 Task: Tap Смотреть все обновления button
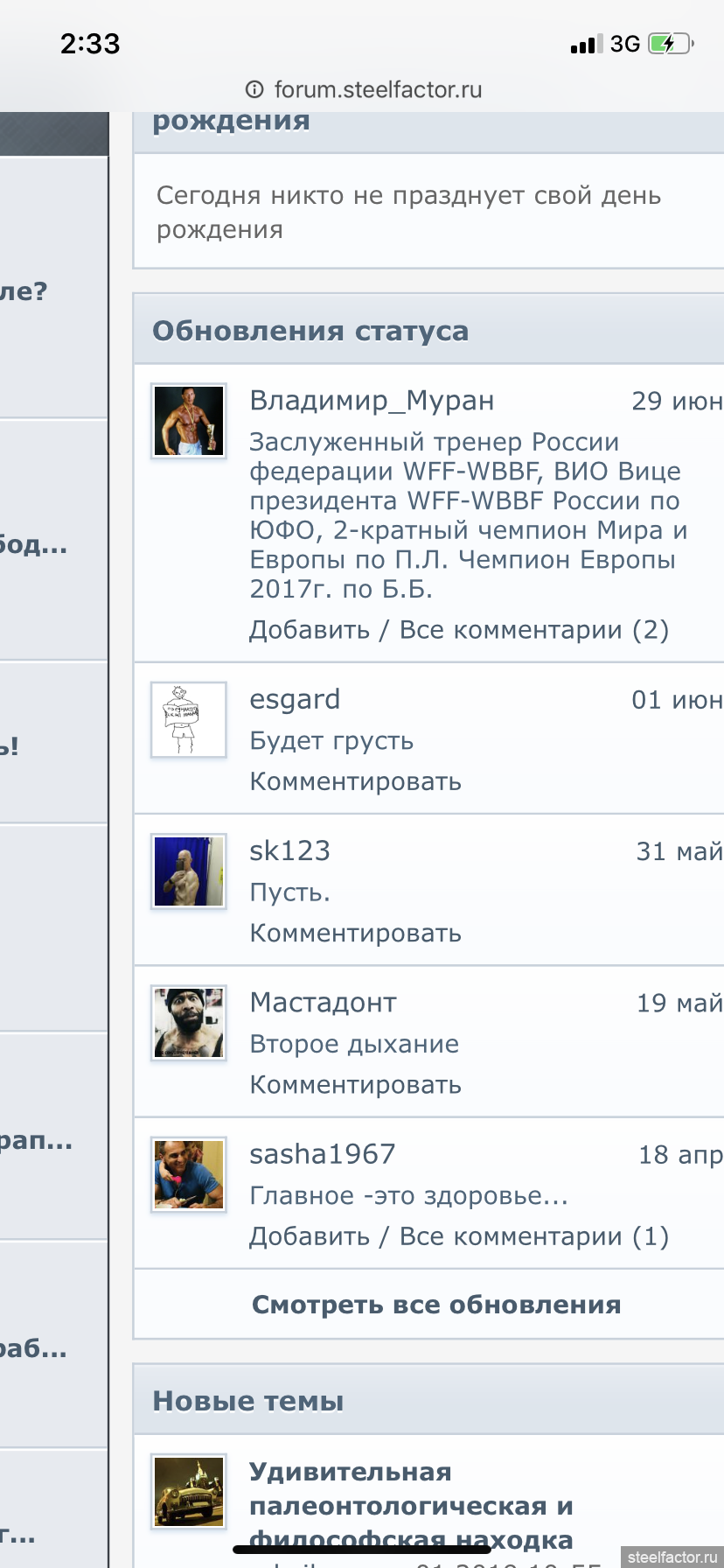(436, 1305)
